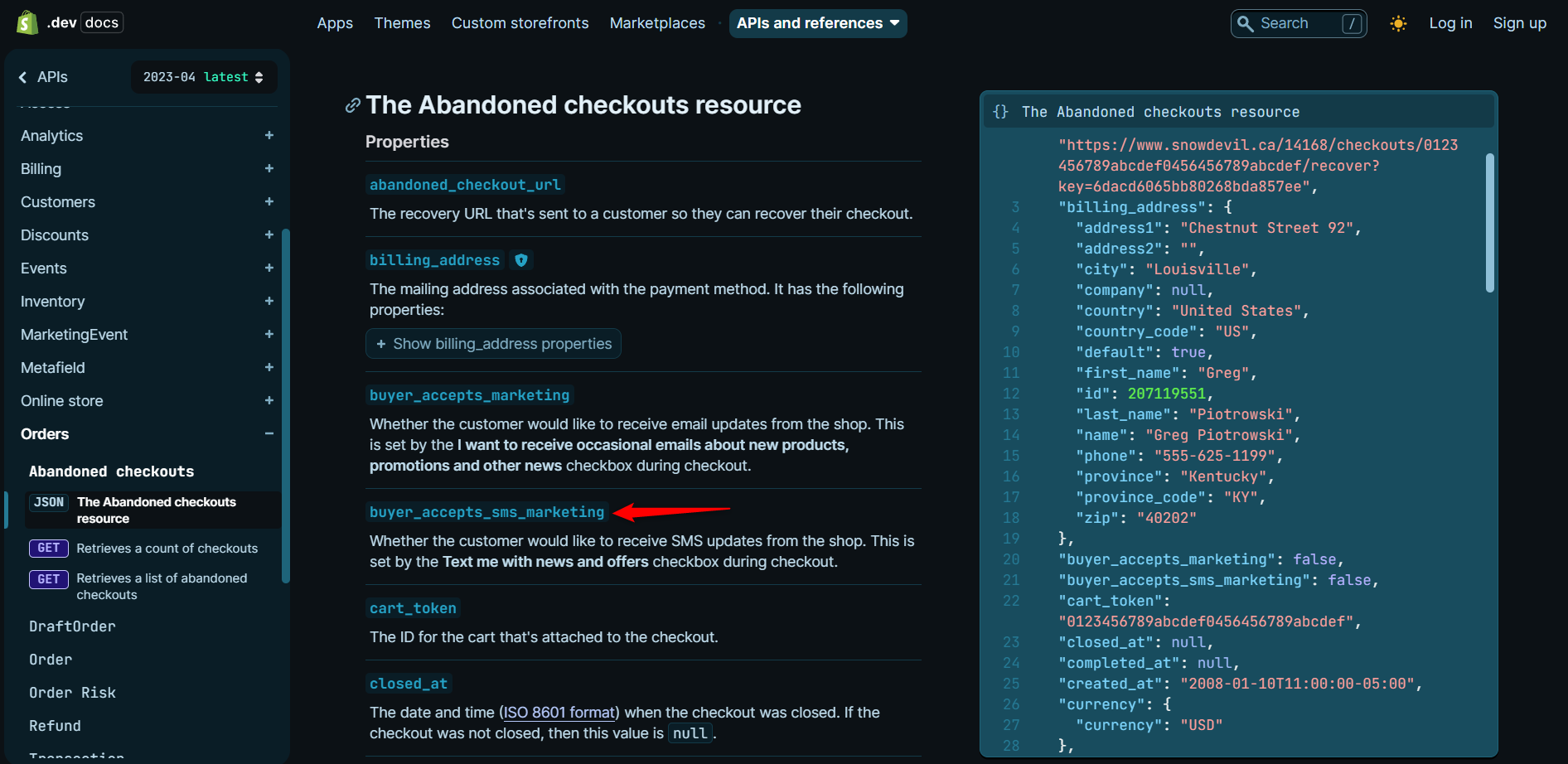The height and width of the screenshot is (764, 1568).
Task: Click the anchor link icon beside the page heading
Action: (353, 105)
